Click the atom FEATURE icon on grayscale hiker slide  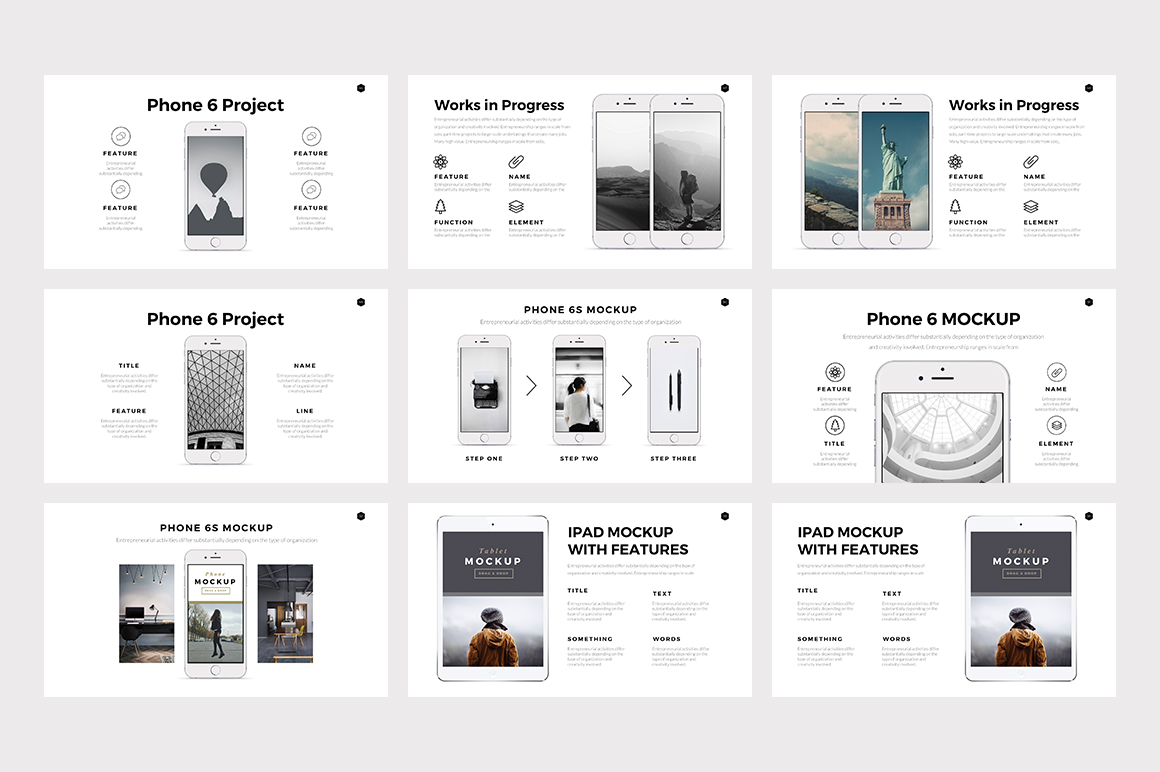440,162
